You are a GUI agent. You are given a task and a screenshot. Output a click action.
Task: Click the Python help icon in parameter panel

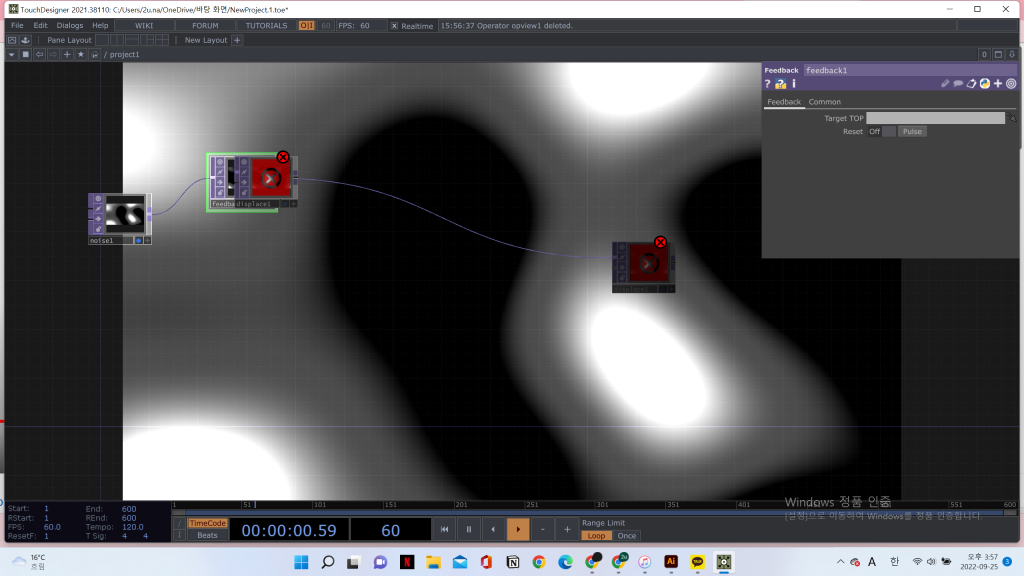pos(780,84)
